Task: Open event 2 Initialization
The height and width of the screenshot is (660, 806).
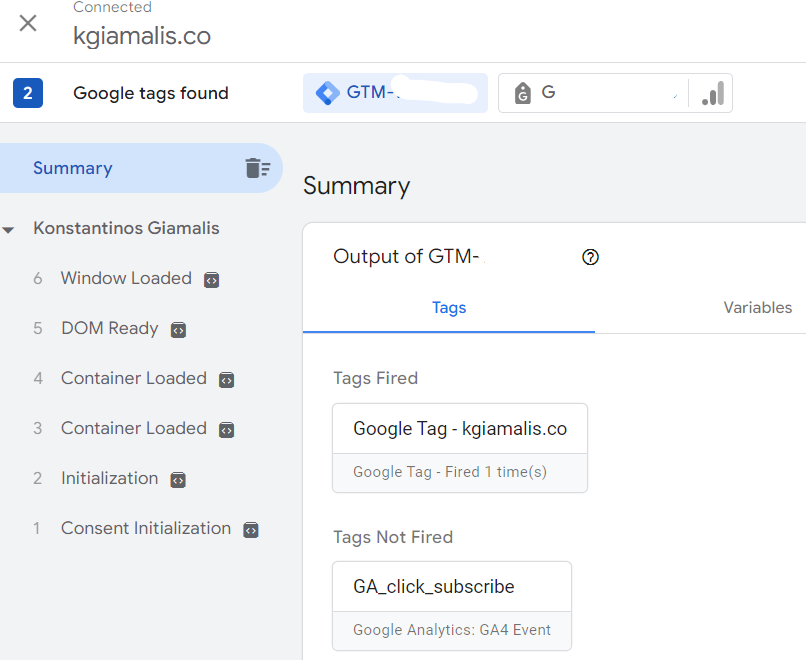Action: pos(109,478)
